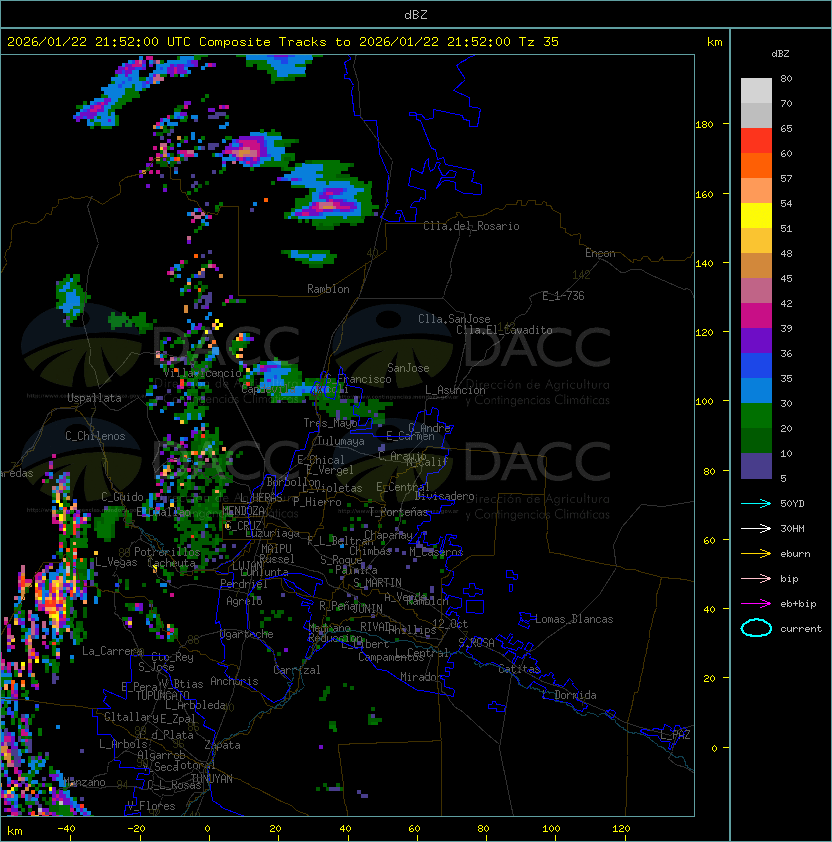Click the magenta eb+bip arrow icon
832x842 pixels.
(756, 604)
